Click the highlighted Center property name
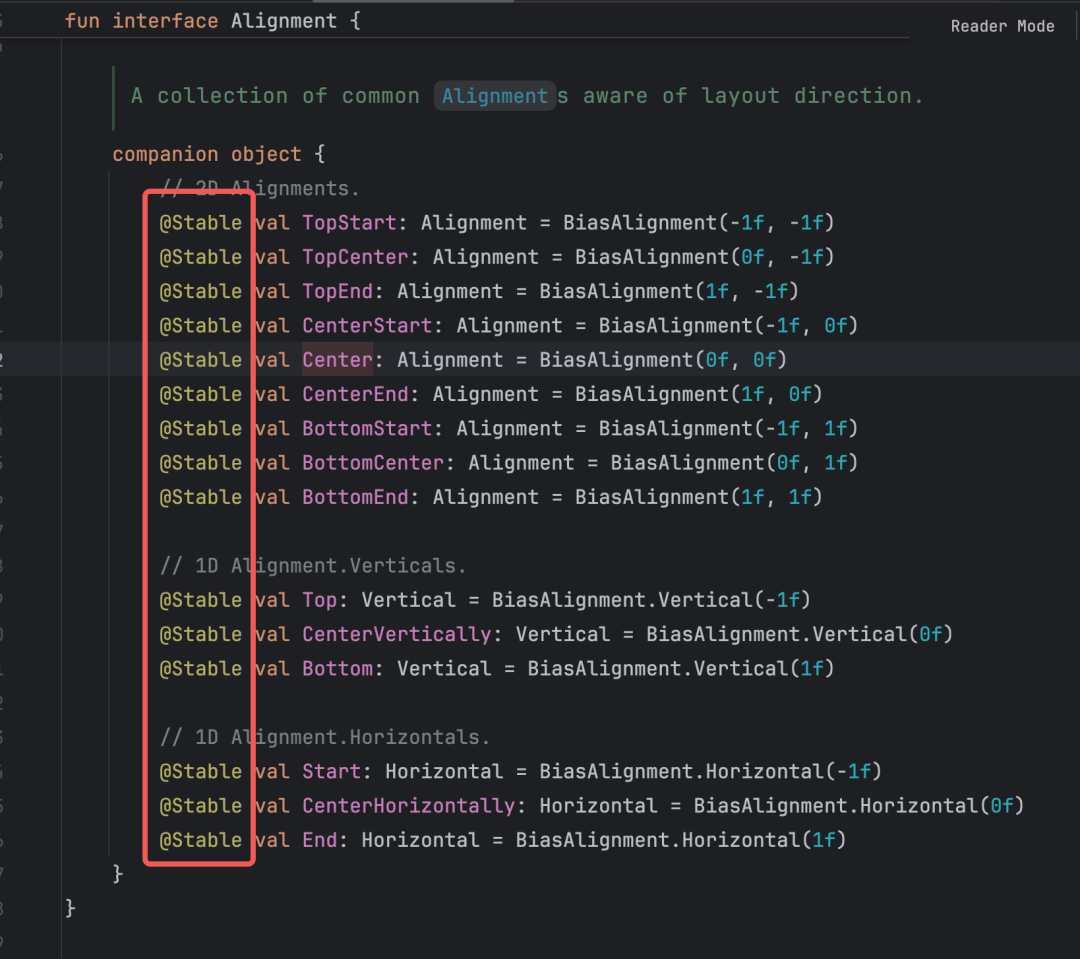Screen dimensions: 1080x959 [x=338, y=360]
